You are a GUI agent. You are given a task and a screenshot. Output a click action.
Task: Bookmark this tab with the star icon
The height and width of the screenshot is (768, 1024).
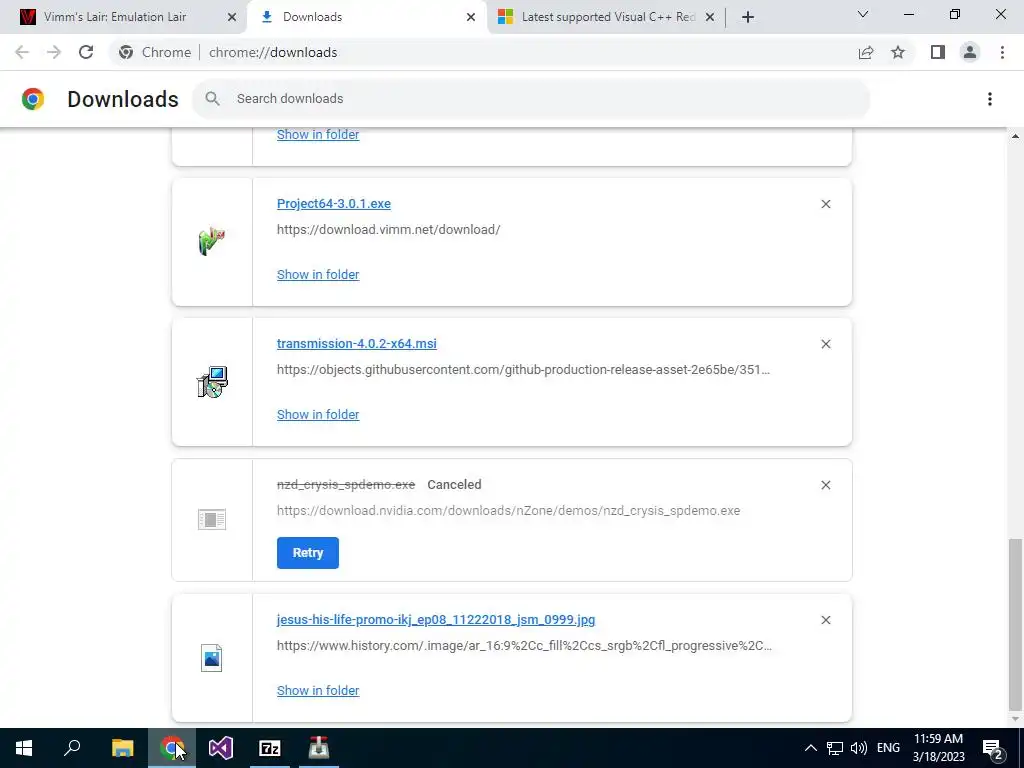(898, 52)
